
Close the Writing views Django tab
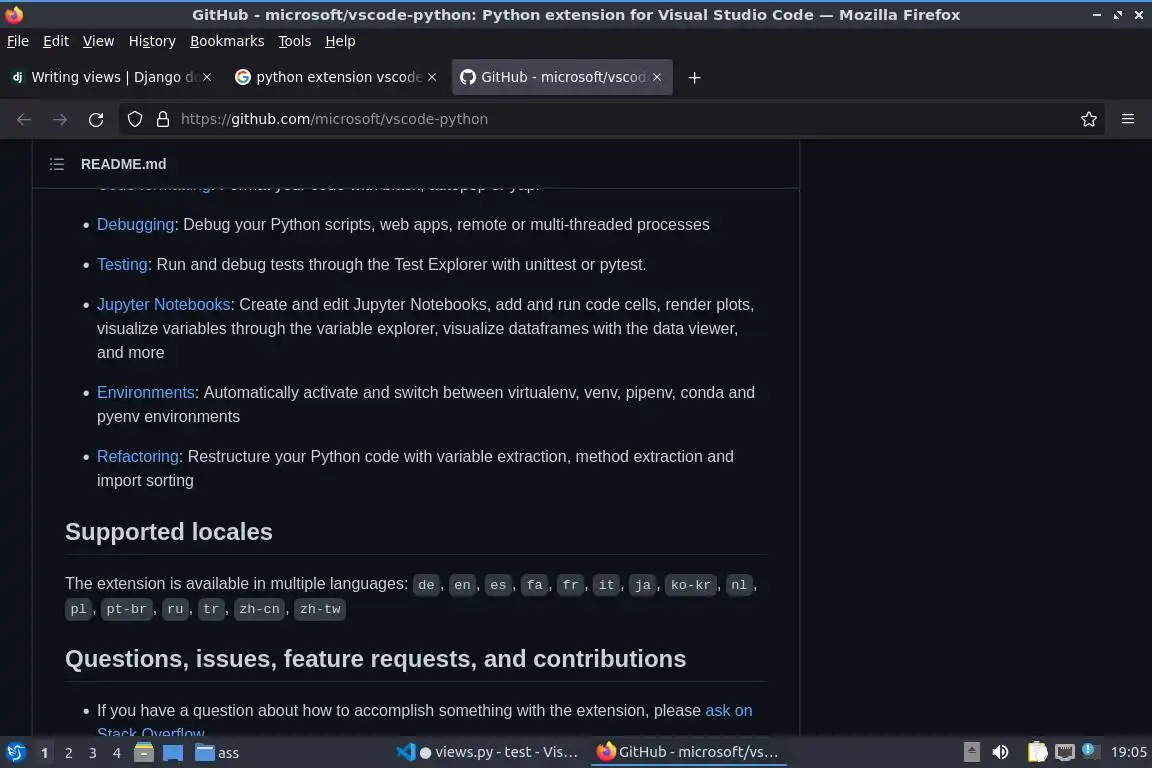pos(207,77)
